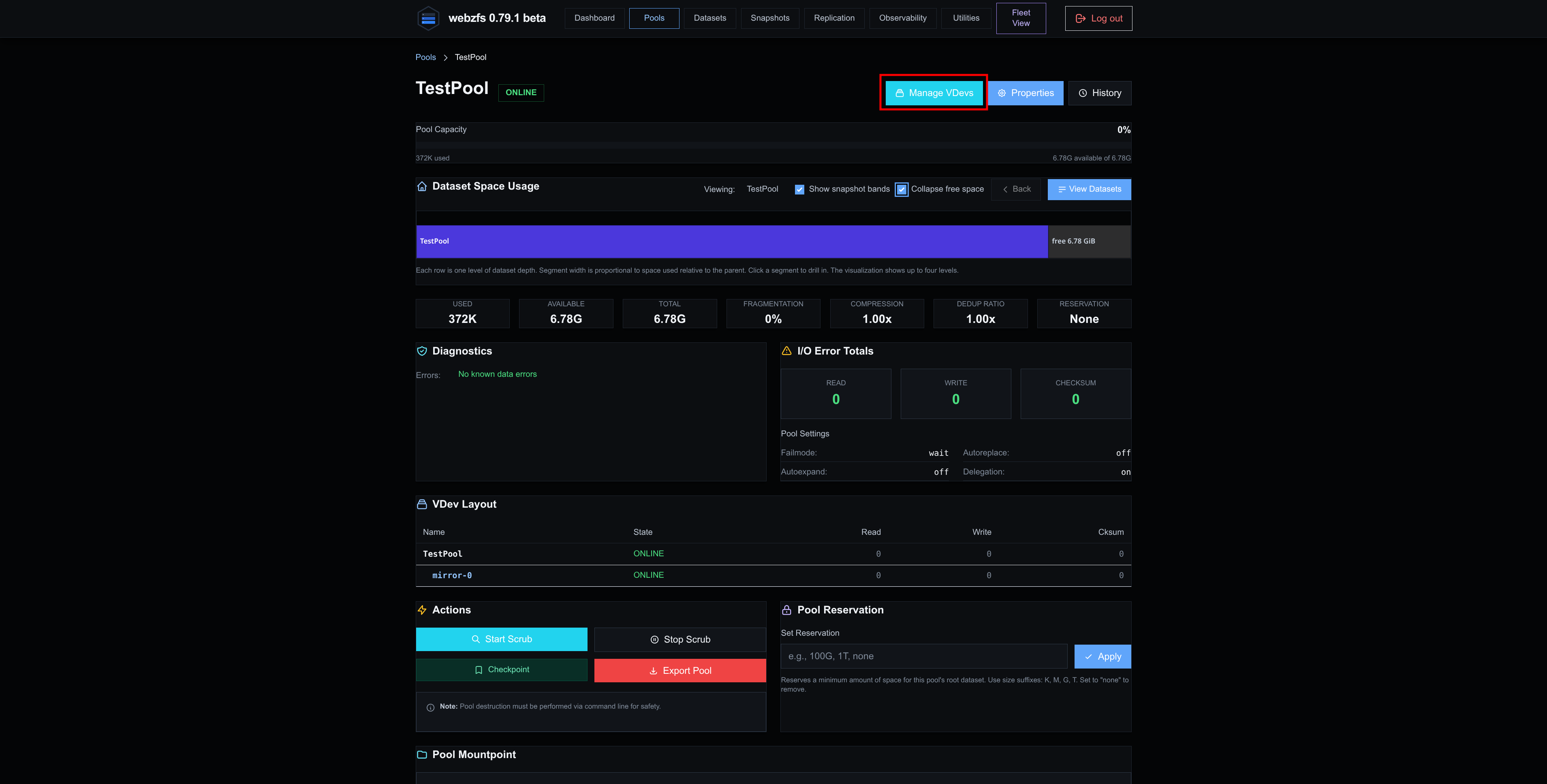The height and width of the screenshot is (784, 1547).
Task: Go back using the Back chevron button
Action: (1016, 189)
